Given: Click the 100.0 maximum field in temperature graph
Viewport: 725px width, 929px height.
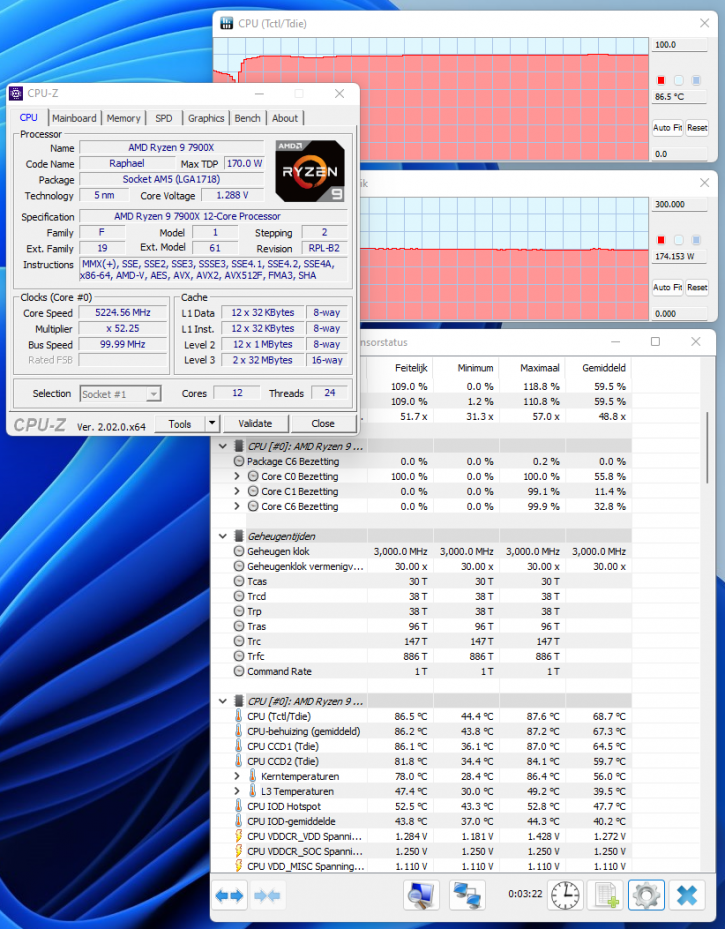Looking at the screenshot, I should click(680, 44).
